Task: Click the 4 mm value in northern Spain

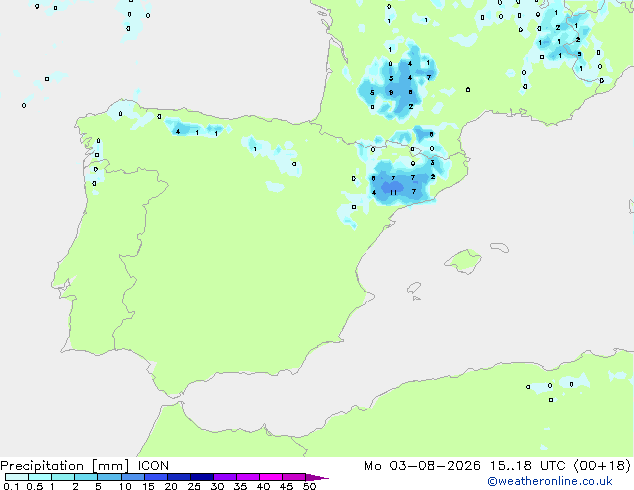Action: (x=178, y=131)
